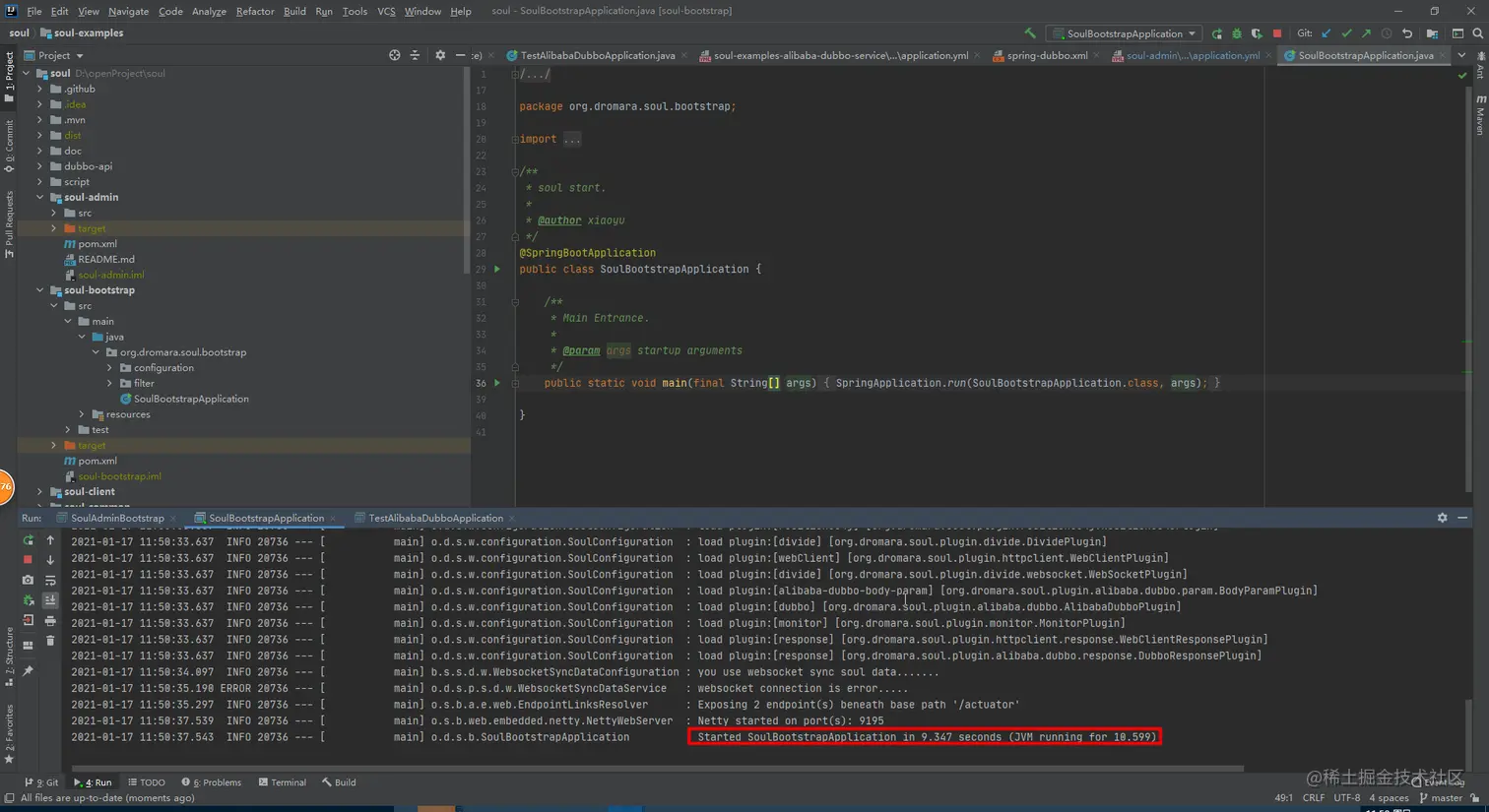
Task: Run main method from gutter at line 36
Action: pyautogui.click(x=496, y=383)
